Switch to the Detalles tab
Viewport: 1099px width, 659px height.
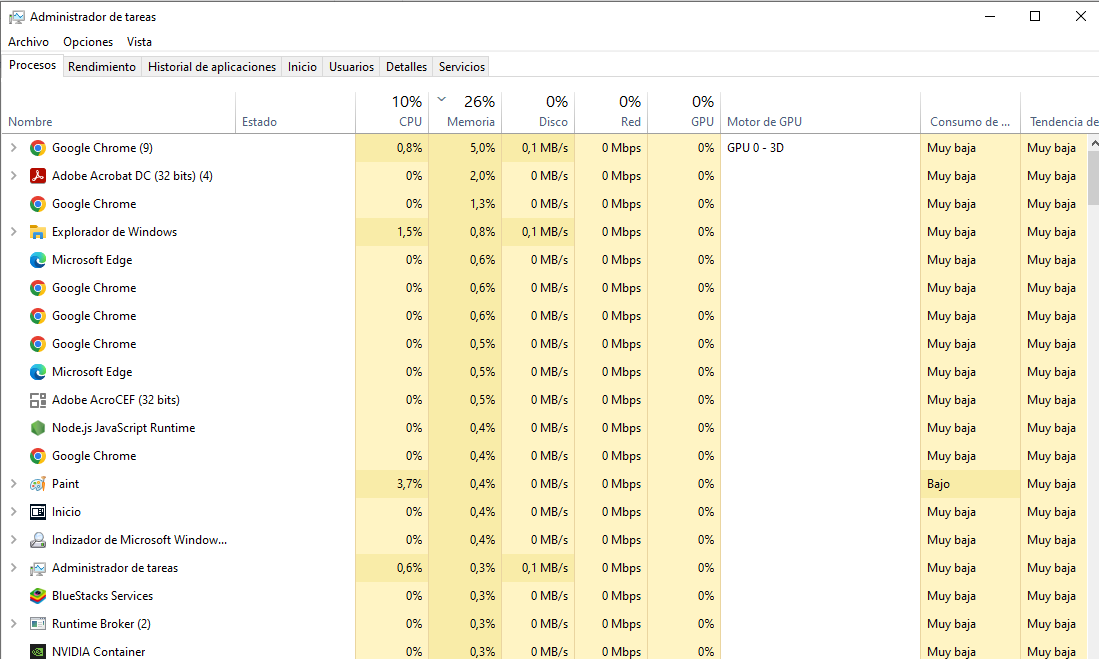point(407,67)
